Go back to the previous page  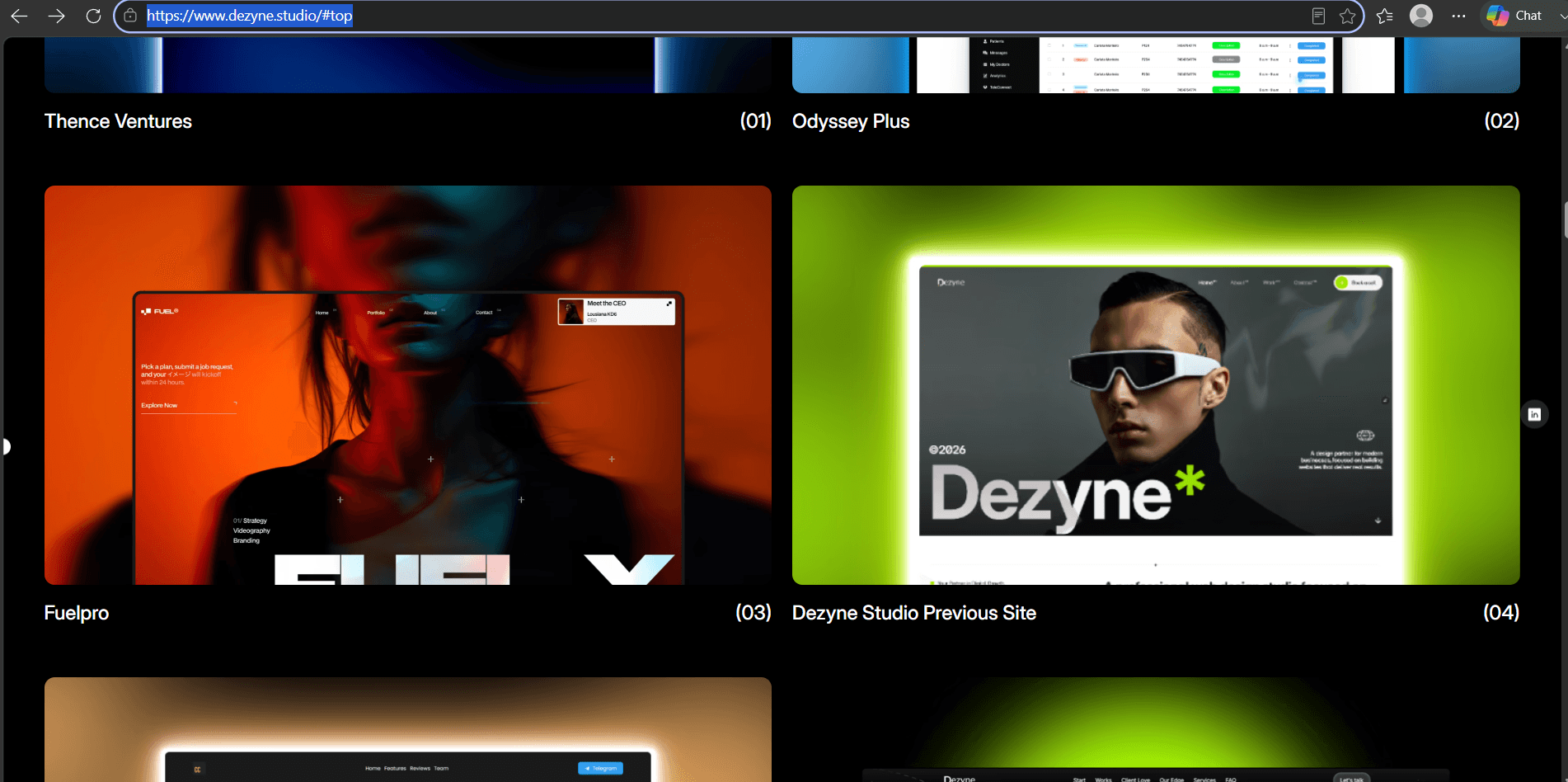click(19, 16)
